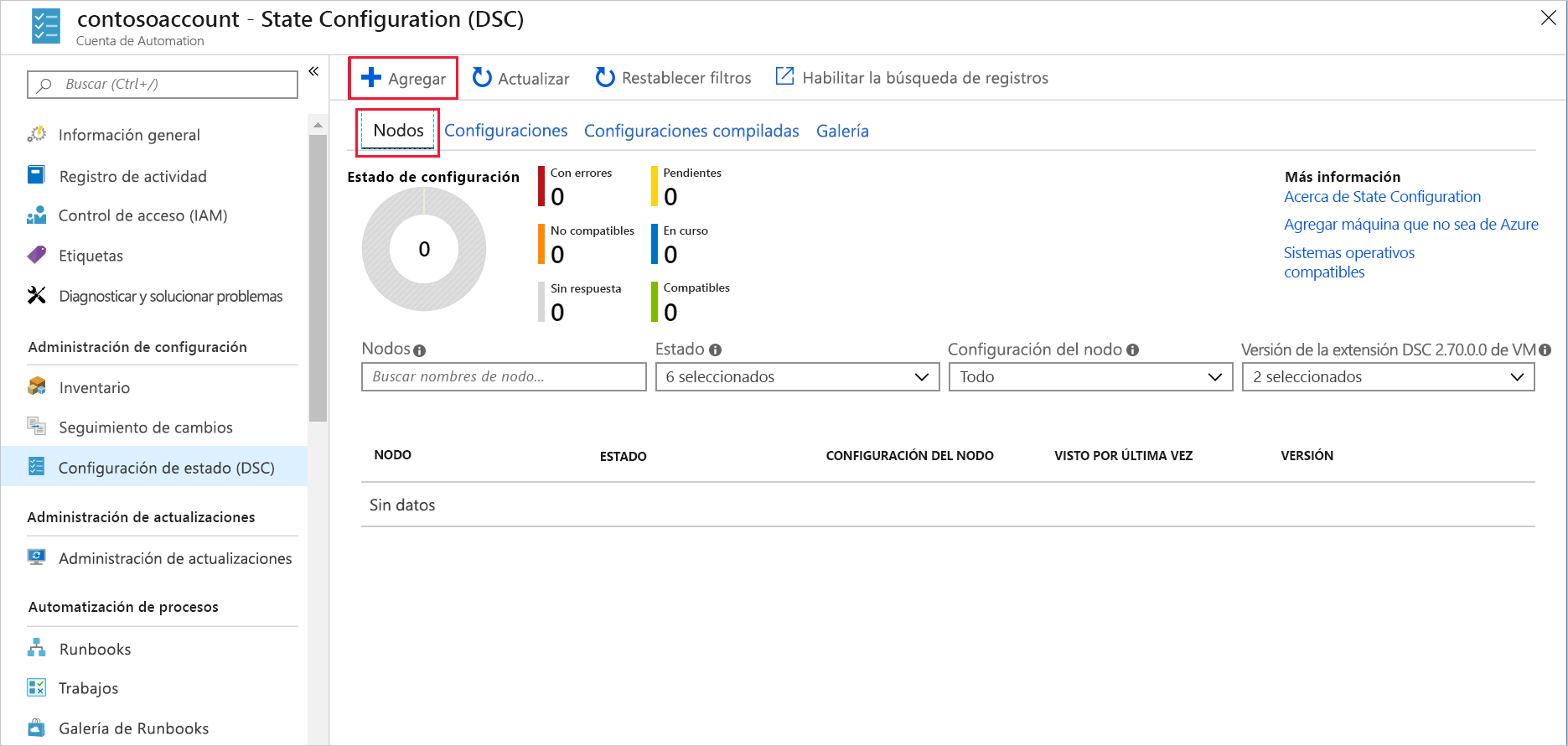Click the Trabajos checklist icon
The image size is (1568, 746).
(x=37, y=687)
